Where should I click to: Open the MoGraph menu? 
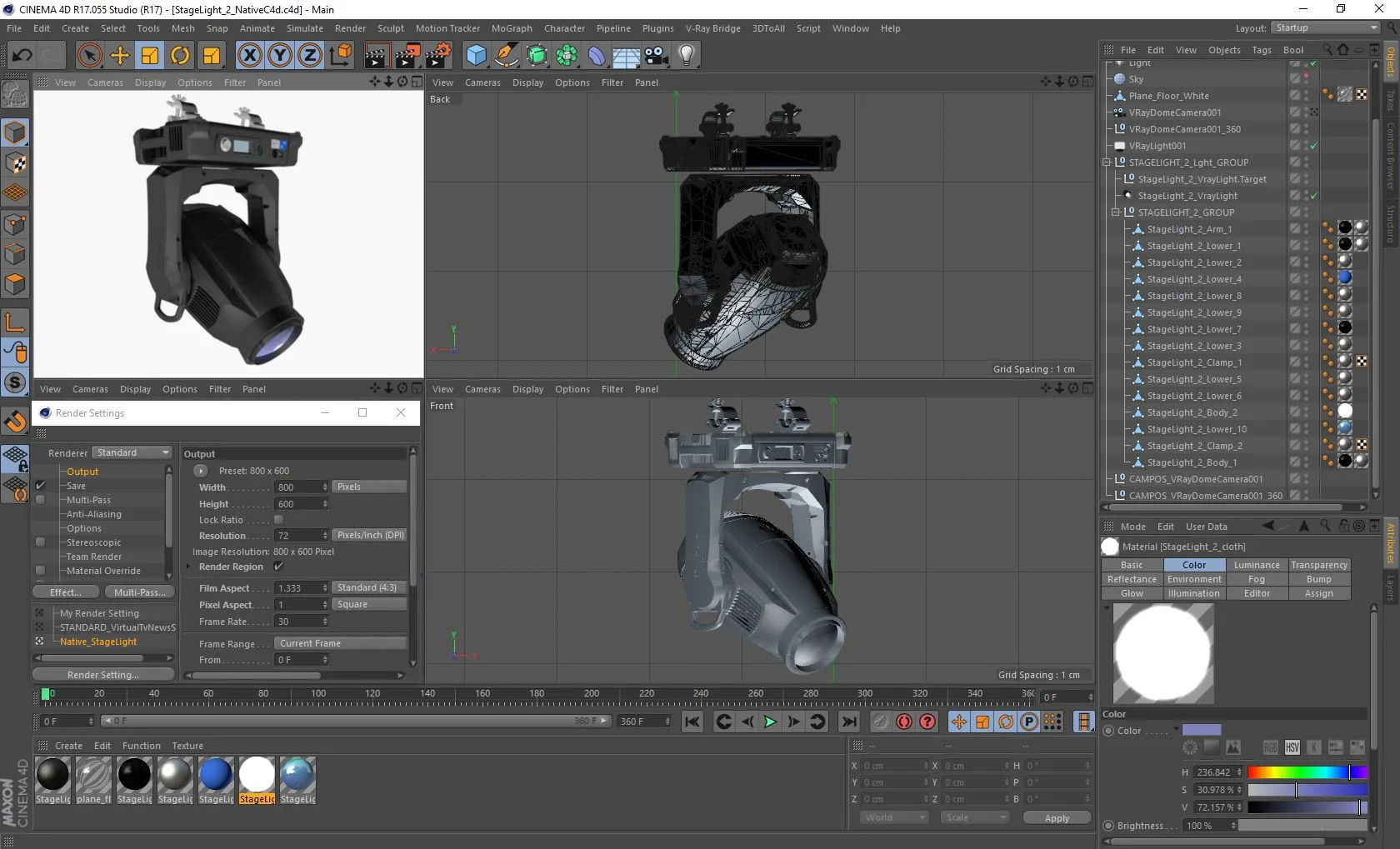point(511,28)
